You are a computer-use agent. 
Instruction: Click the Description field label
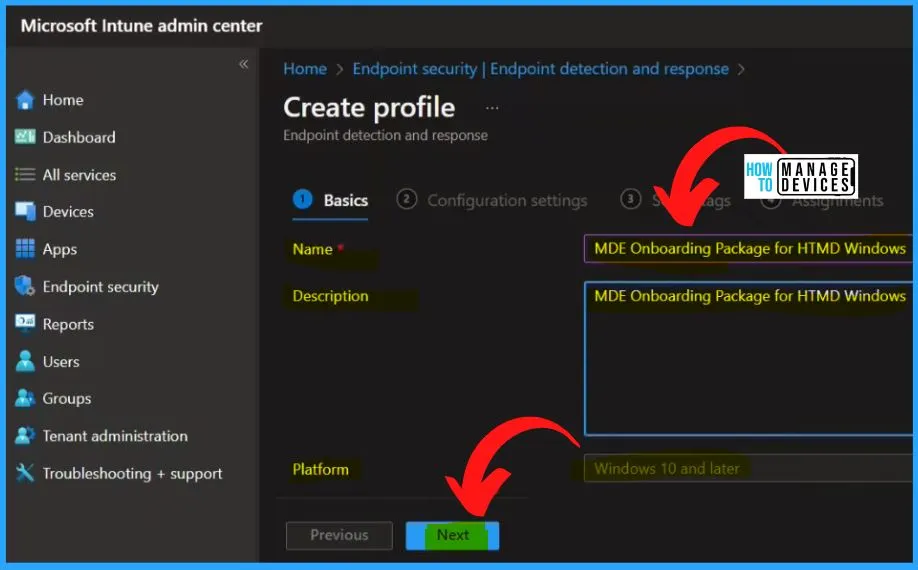click(330, 296)
